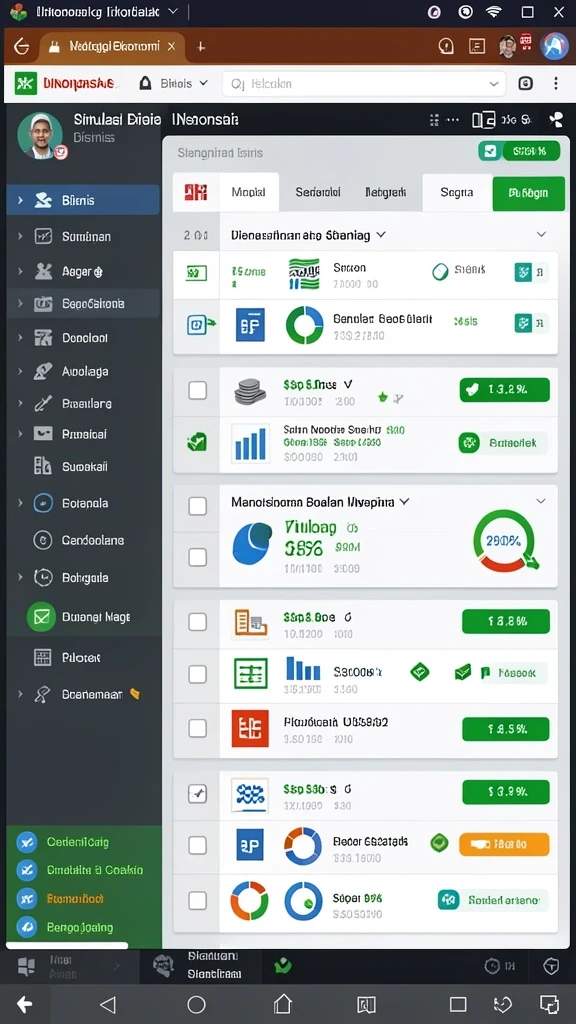Click the coin stack icon

250,391
